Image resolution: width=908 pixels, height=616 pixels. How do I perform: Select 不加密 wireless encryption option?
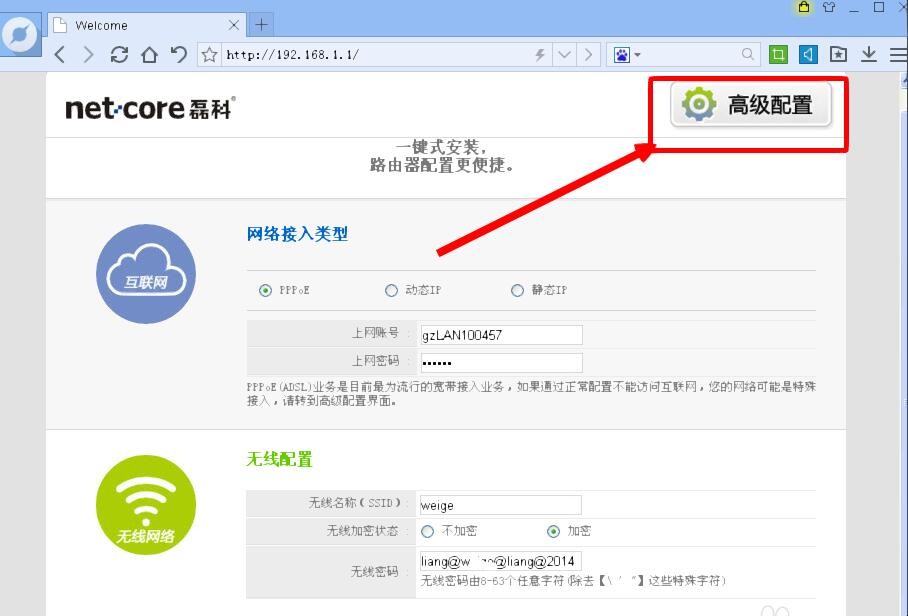point(428,531)
